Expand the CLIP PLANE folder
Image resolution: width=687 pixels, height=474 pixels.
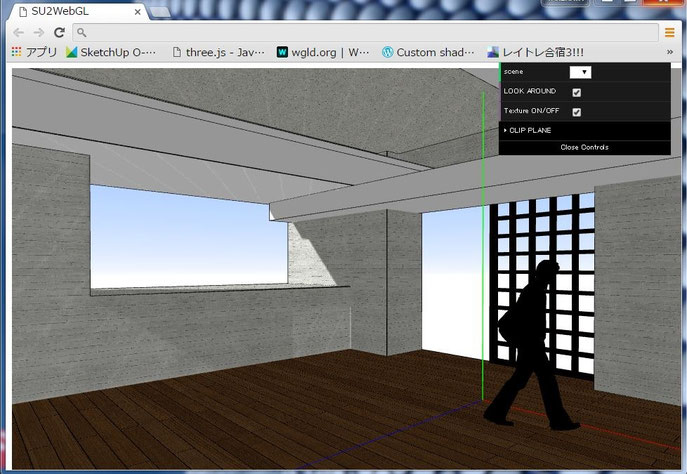pos(584,131)
